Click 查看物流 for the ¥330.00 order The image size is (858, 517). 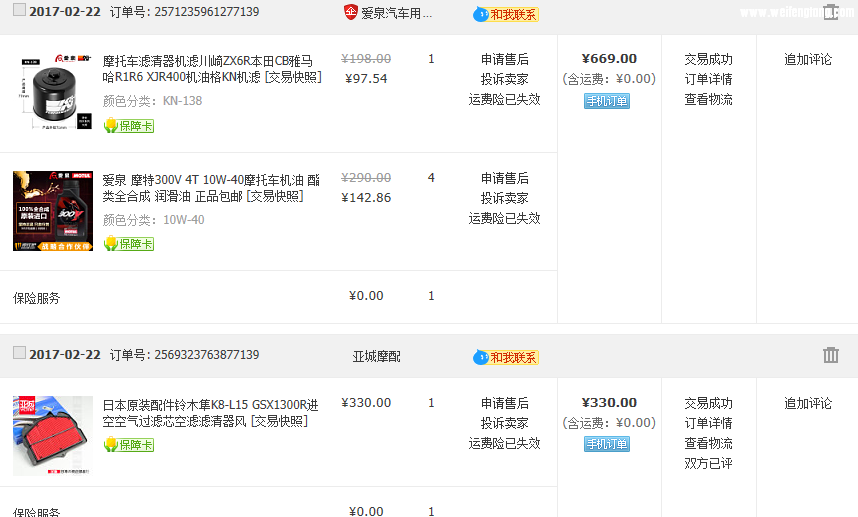click(x=708, y=443)
